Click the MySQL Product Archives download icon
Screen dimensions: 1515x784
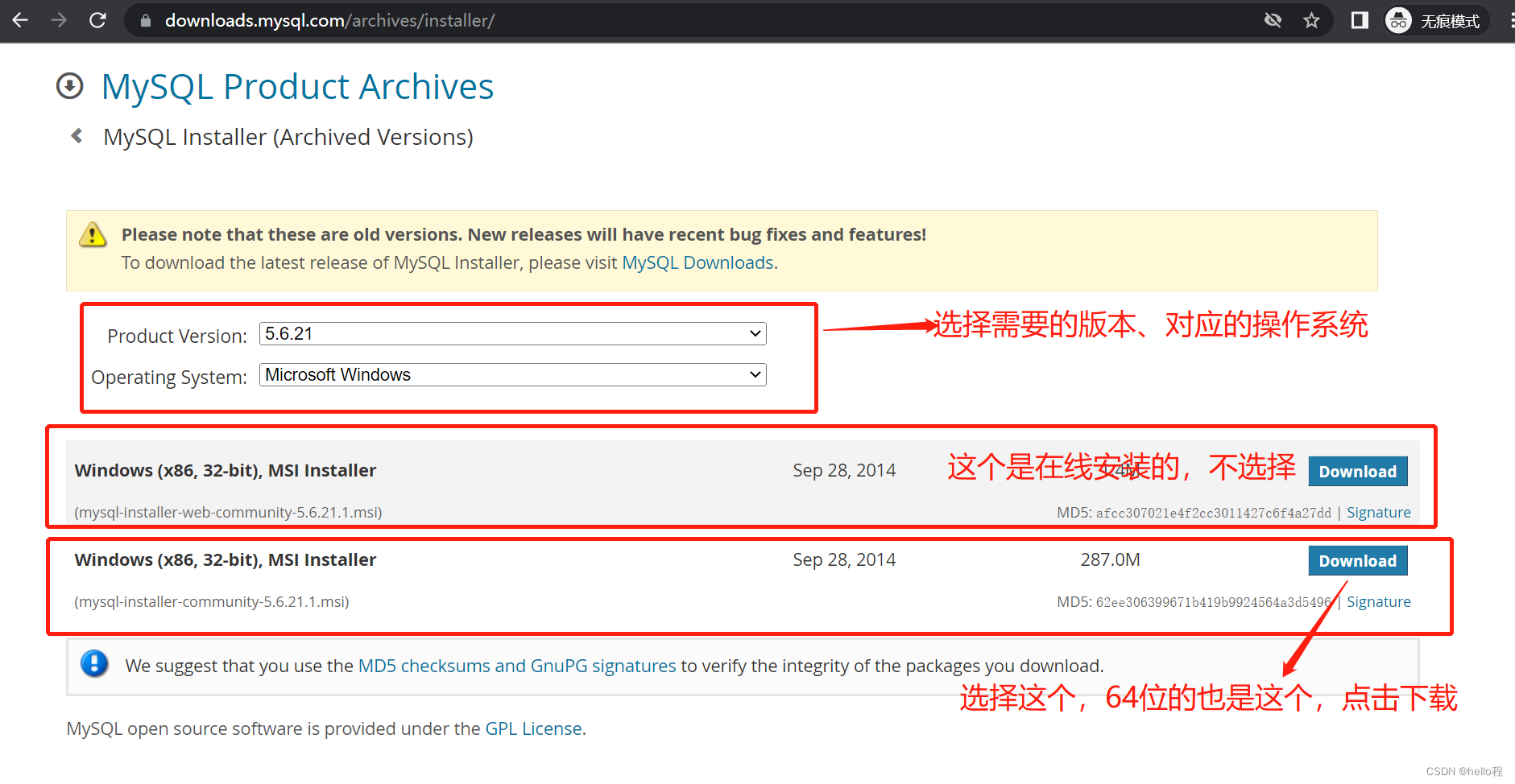pyautogui.click(x=70, y=86)
